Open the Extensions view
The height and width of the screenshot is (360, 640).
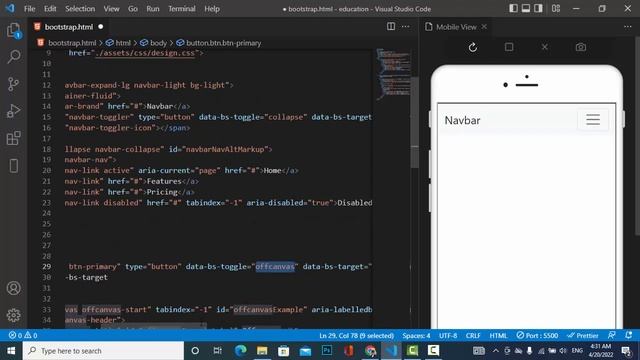pos(13,138)
